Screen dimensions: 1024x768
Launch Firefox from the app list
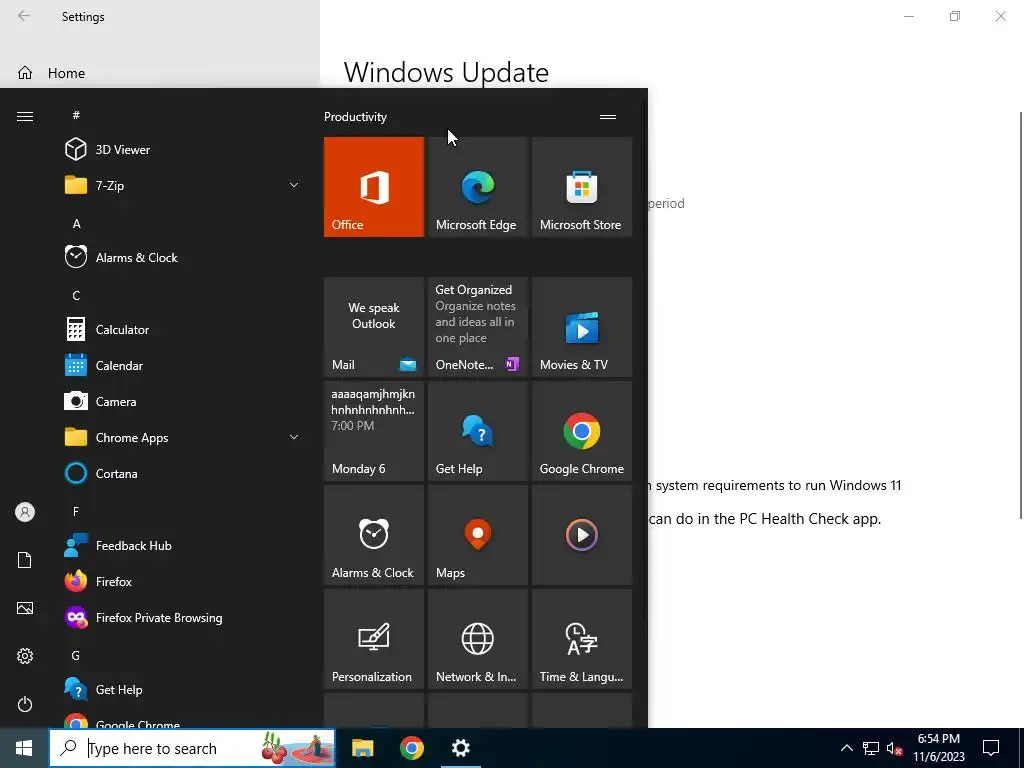point(183,581)
